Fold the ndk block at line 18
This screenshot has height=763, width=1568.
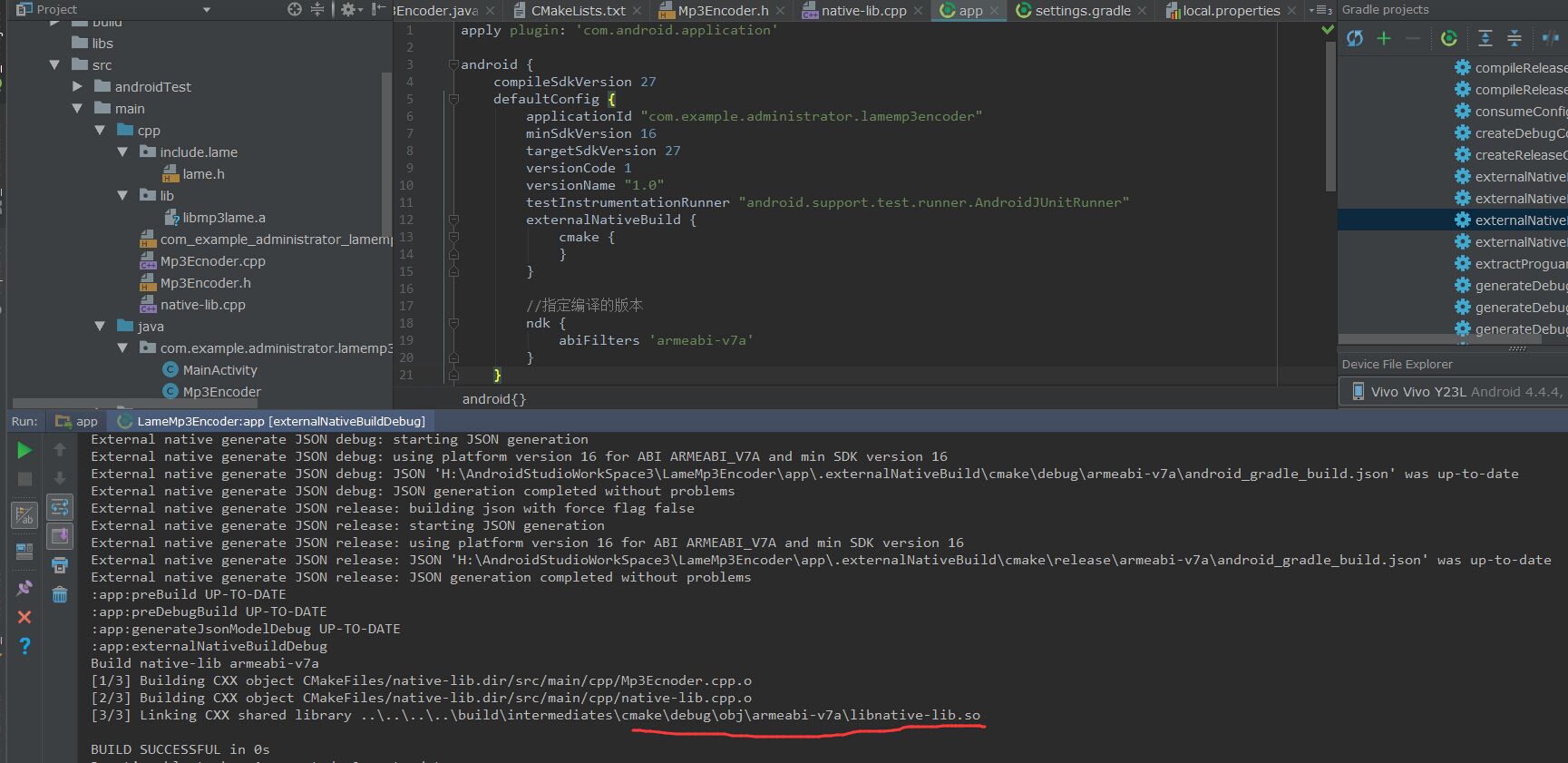[453, 323]
